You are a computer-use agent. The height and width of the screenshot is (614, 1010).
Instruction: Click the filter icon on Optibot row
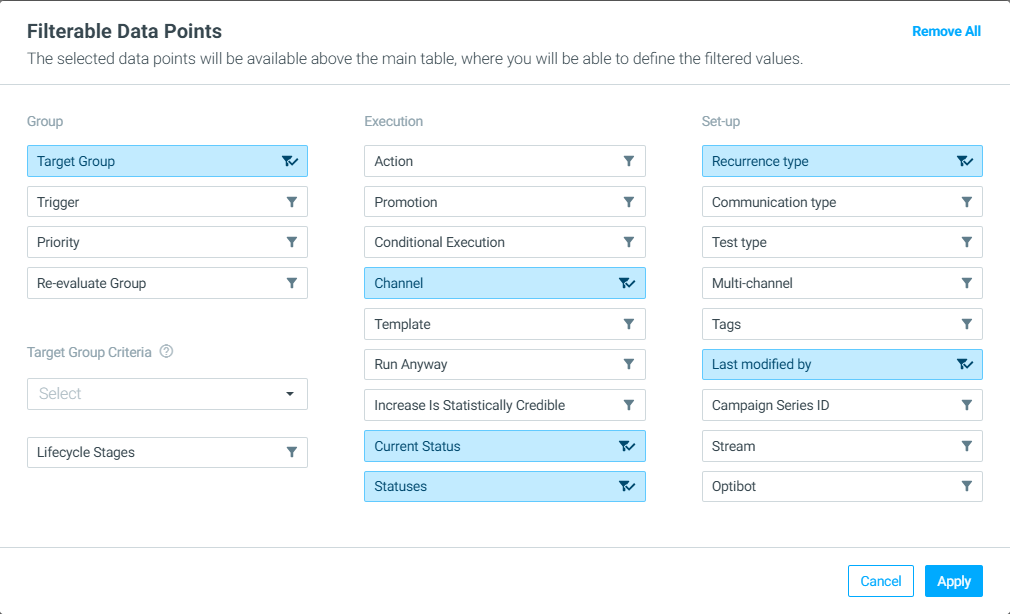[967, 486]
